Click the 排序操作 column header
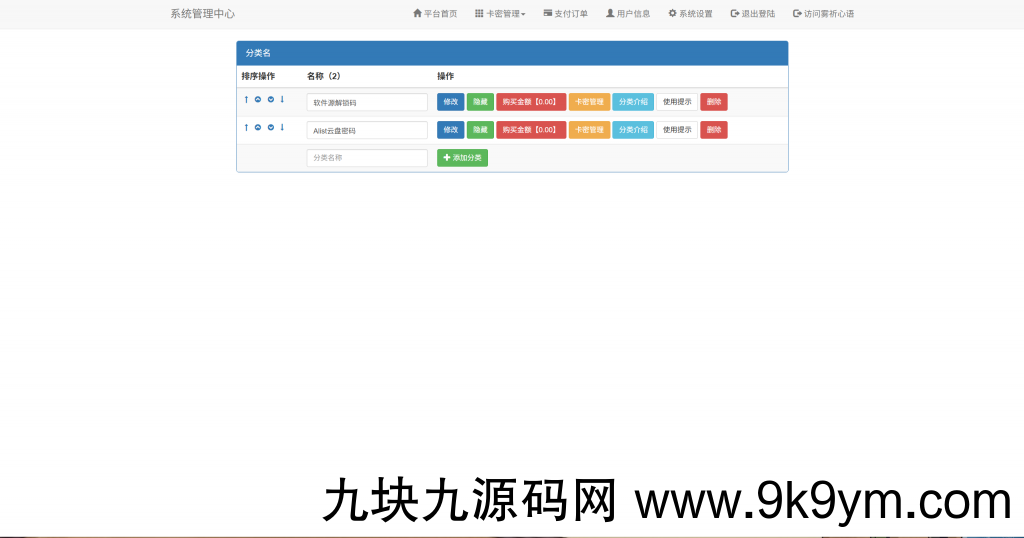The image size is (1024, 538). pos(258,76)
